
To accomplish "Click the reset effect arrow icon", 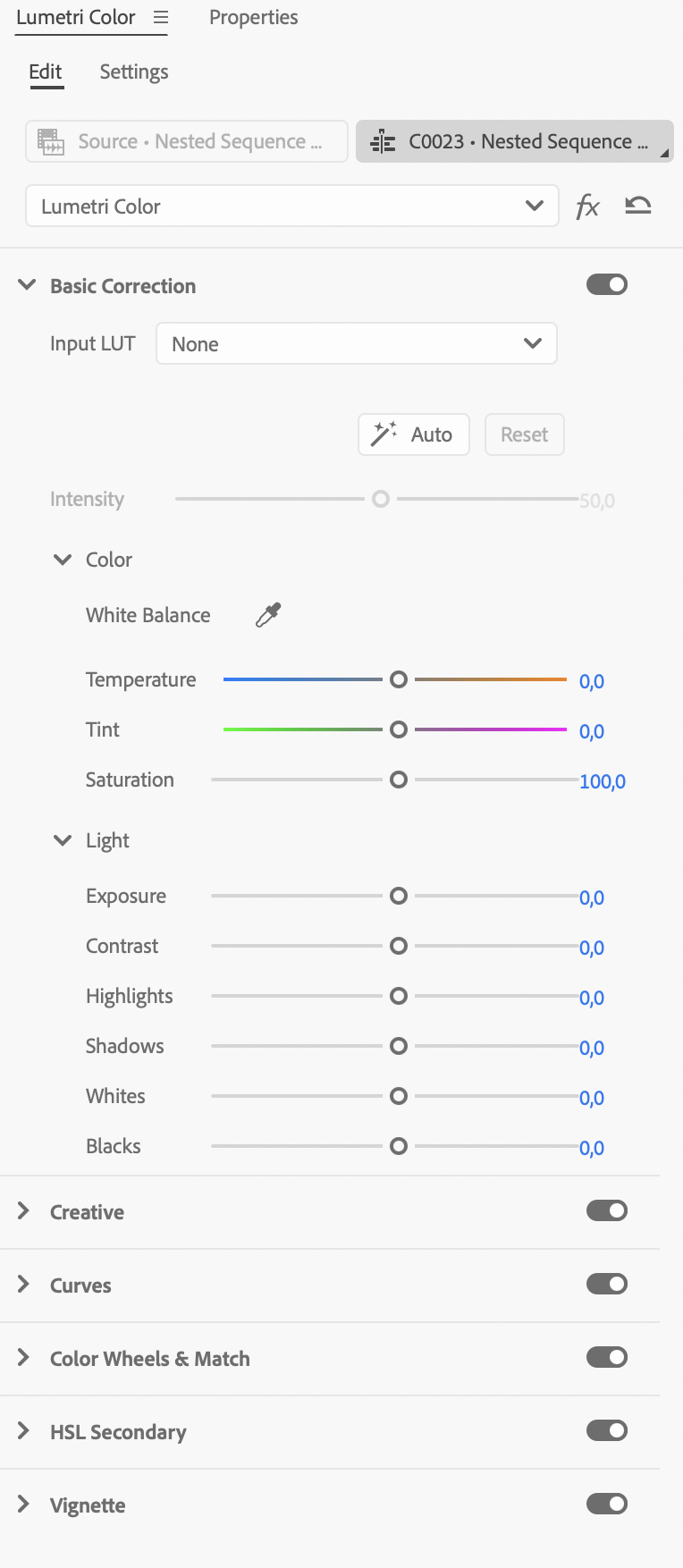I will 638,207.
